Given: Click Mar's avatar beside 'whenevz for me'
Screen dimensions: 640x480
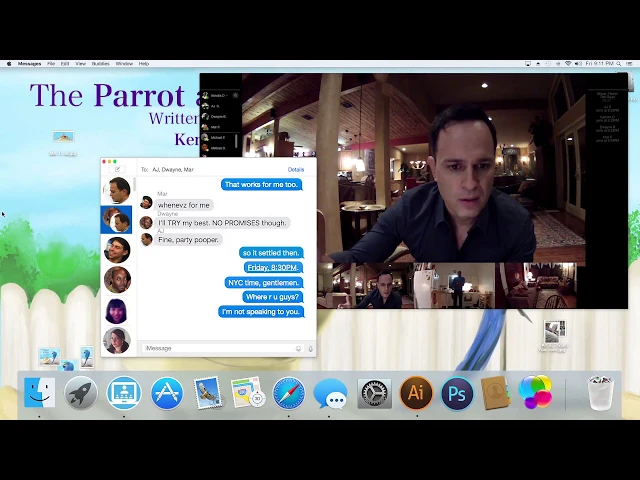Looking at the screenshot, I should pyautogui.click(x=146, y=202).
